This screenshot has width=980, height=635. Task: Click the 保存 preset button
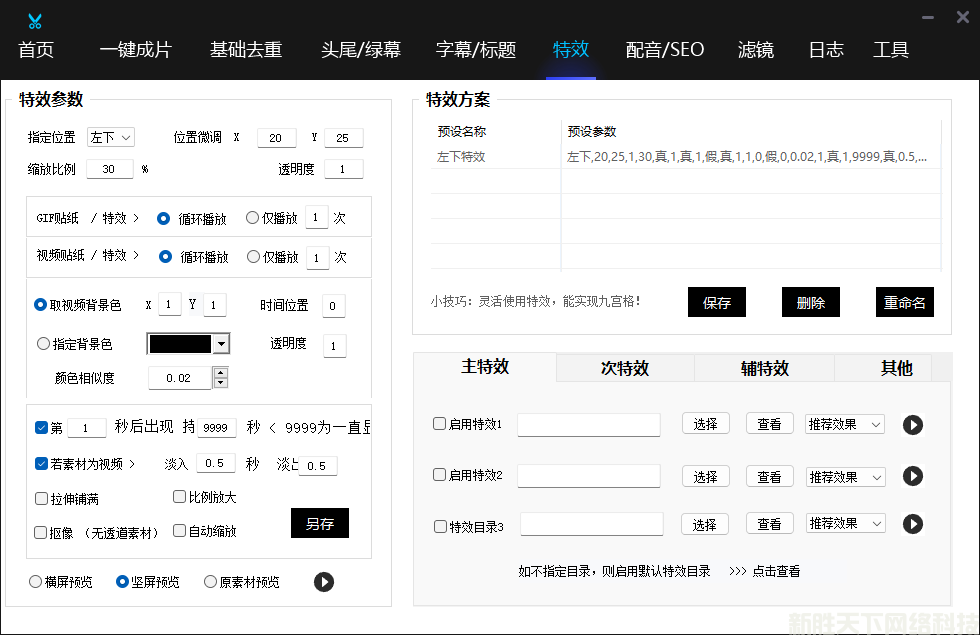pos(717,303)
